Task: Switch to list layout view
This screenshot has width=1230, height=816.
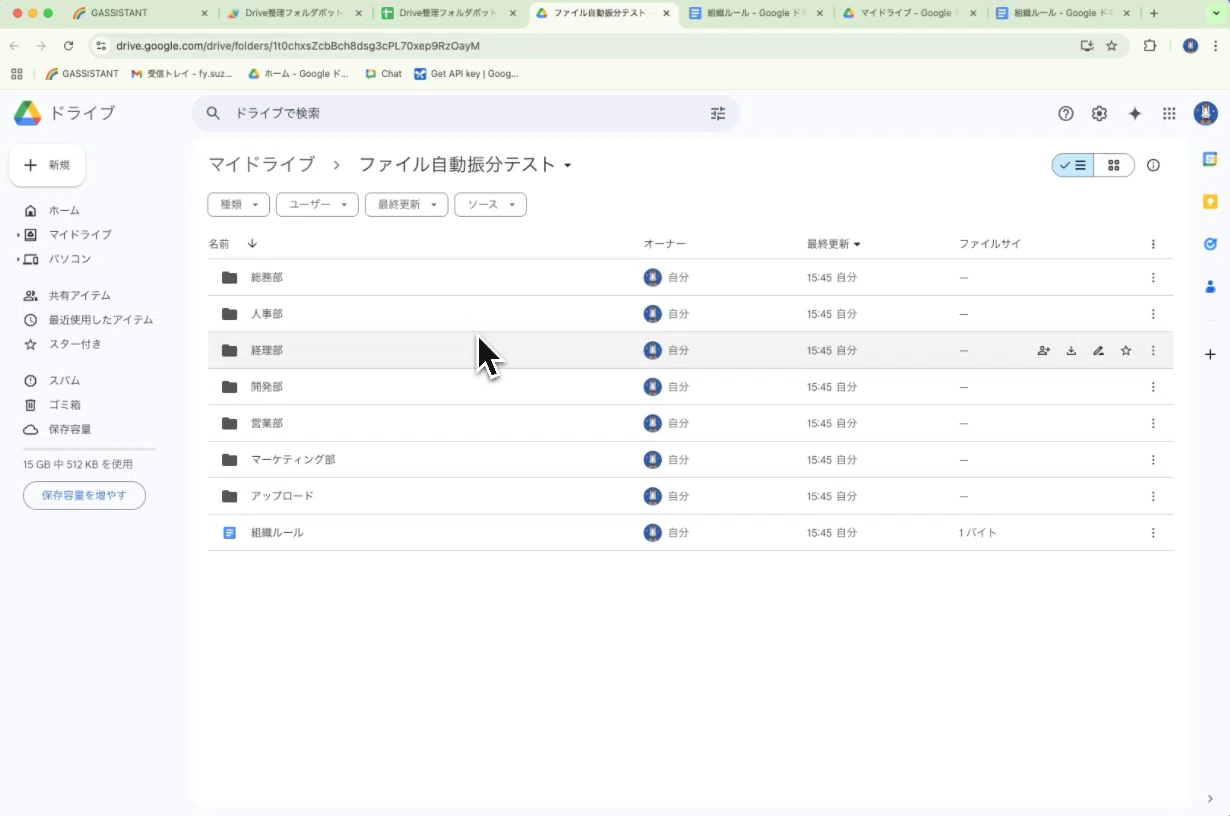Action: pyautogui.click(x=1073, y=165)
